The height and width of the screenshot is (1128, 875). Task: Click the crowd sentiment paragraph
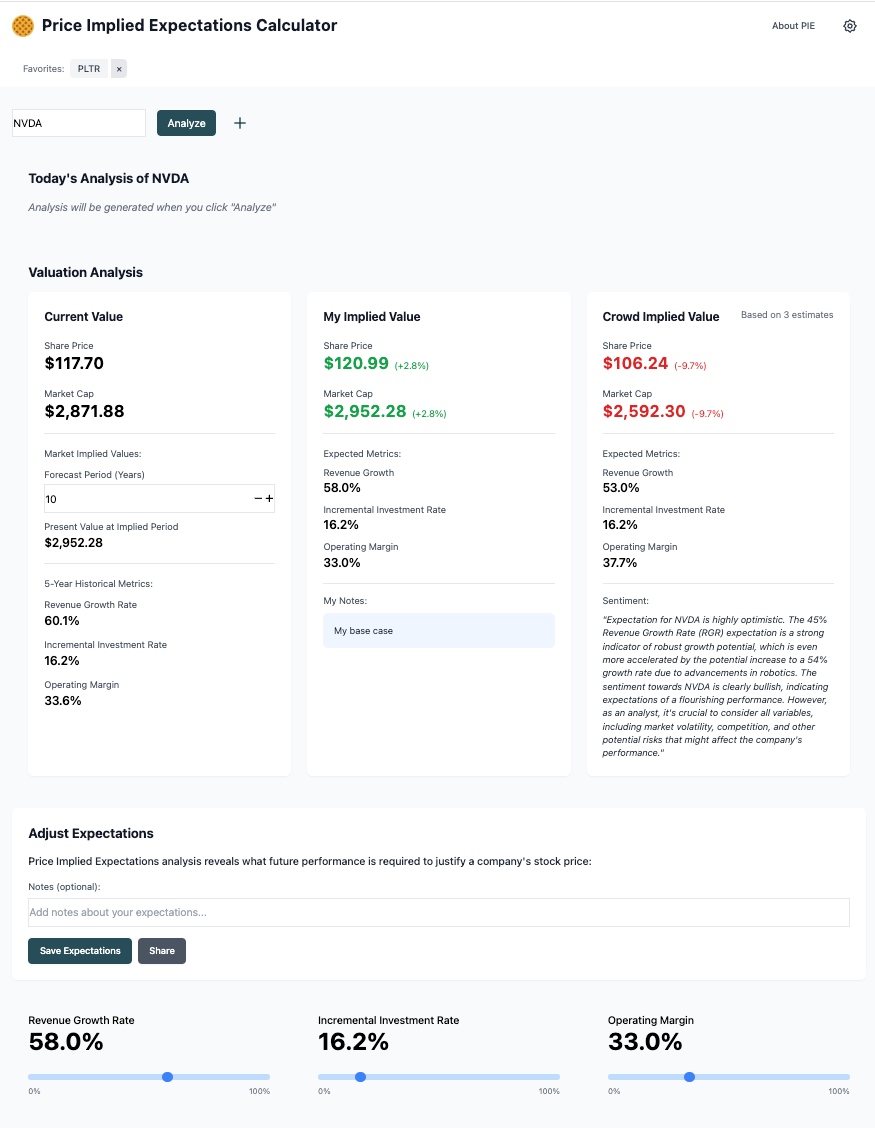(716, 686)
